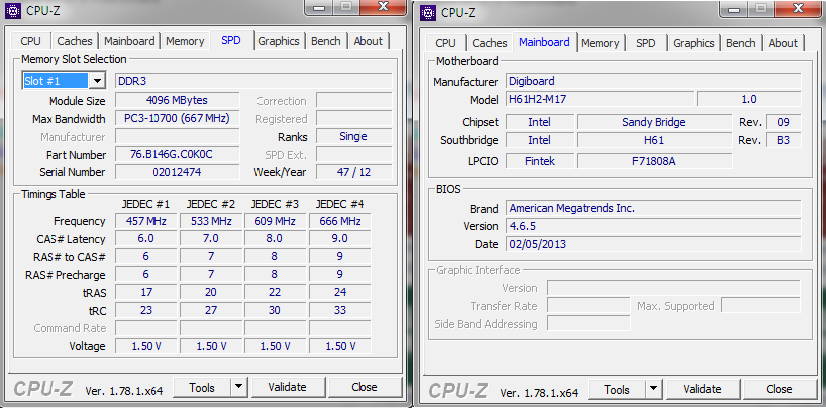Open SPD tab in right window
Image resolution: width=826 pixels, height=408 pixels.
(x=646, y=43)
